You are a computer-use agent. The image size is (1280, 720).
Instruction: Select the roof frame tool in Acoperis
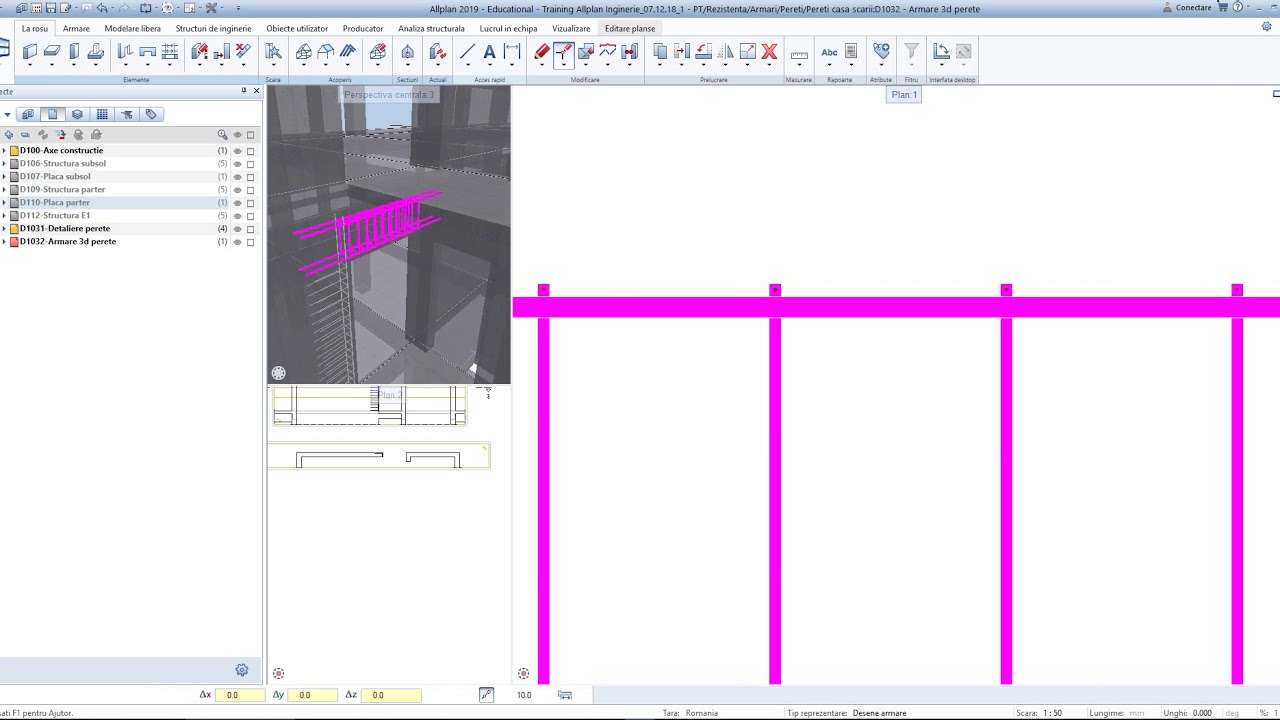point(326,51)
